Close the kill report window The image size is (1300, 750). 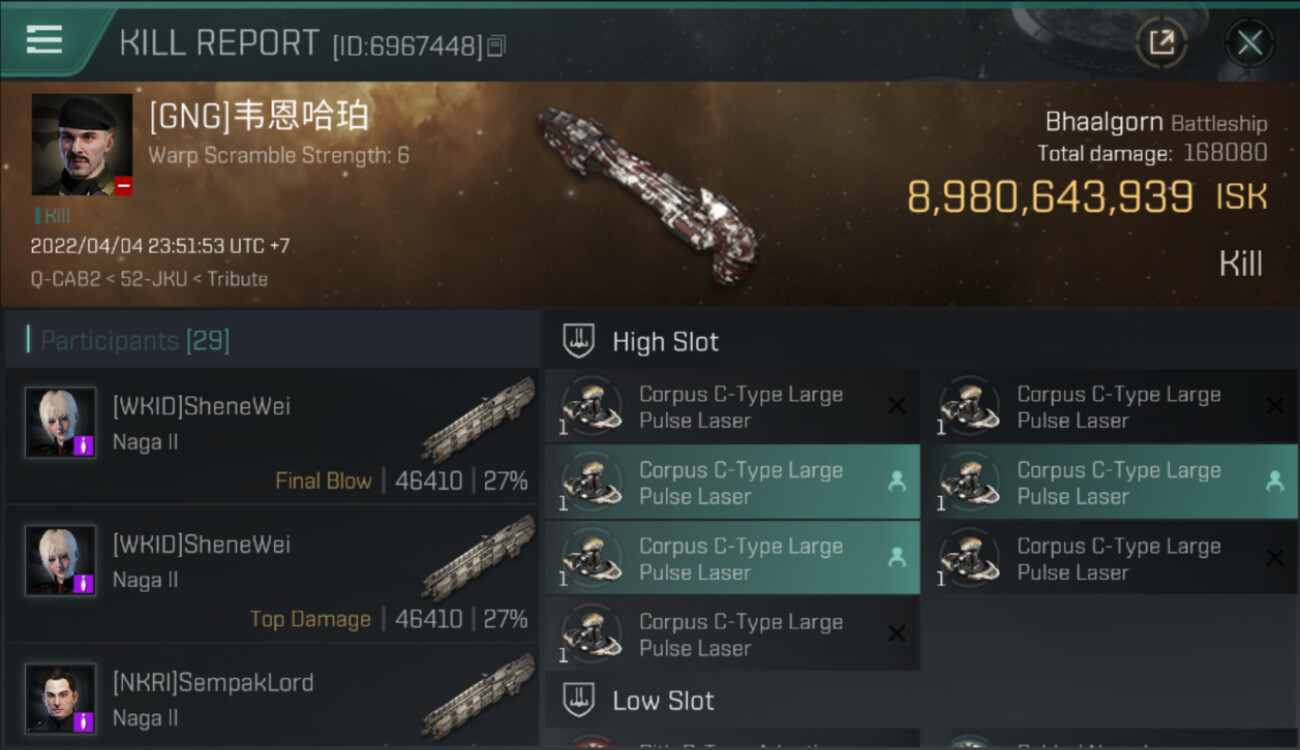1249,43
